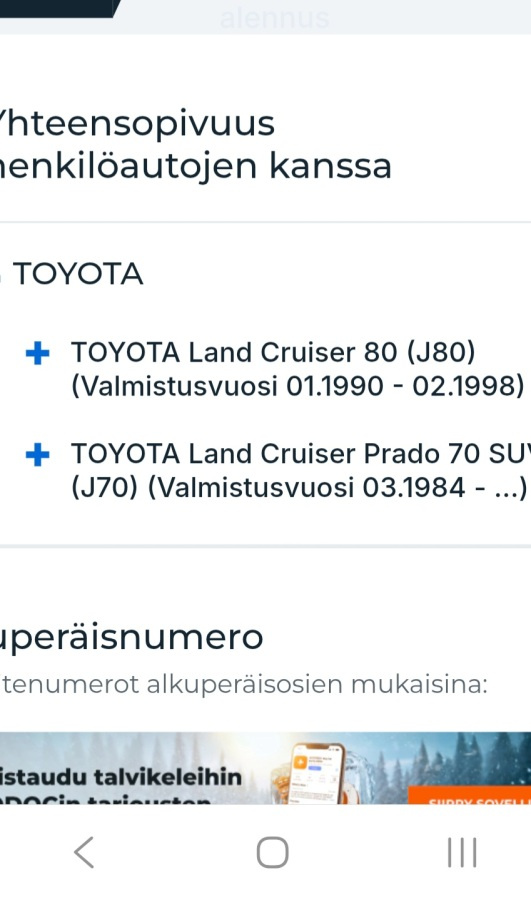Tap the orange button in the winter banner
The height and width of the screenshot is (900, 531).
[x=470, y=796]
